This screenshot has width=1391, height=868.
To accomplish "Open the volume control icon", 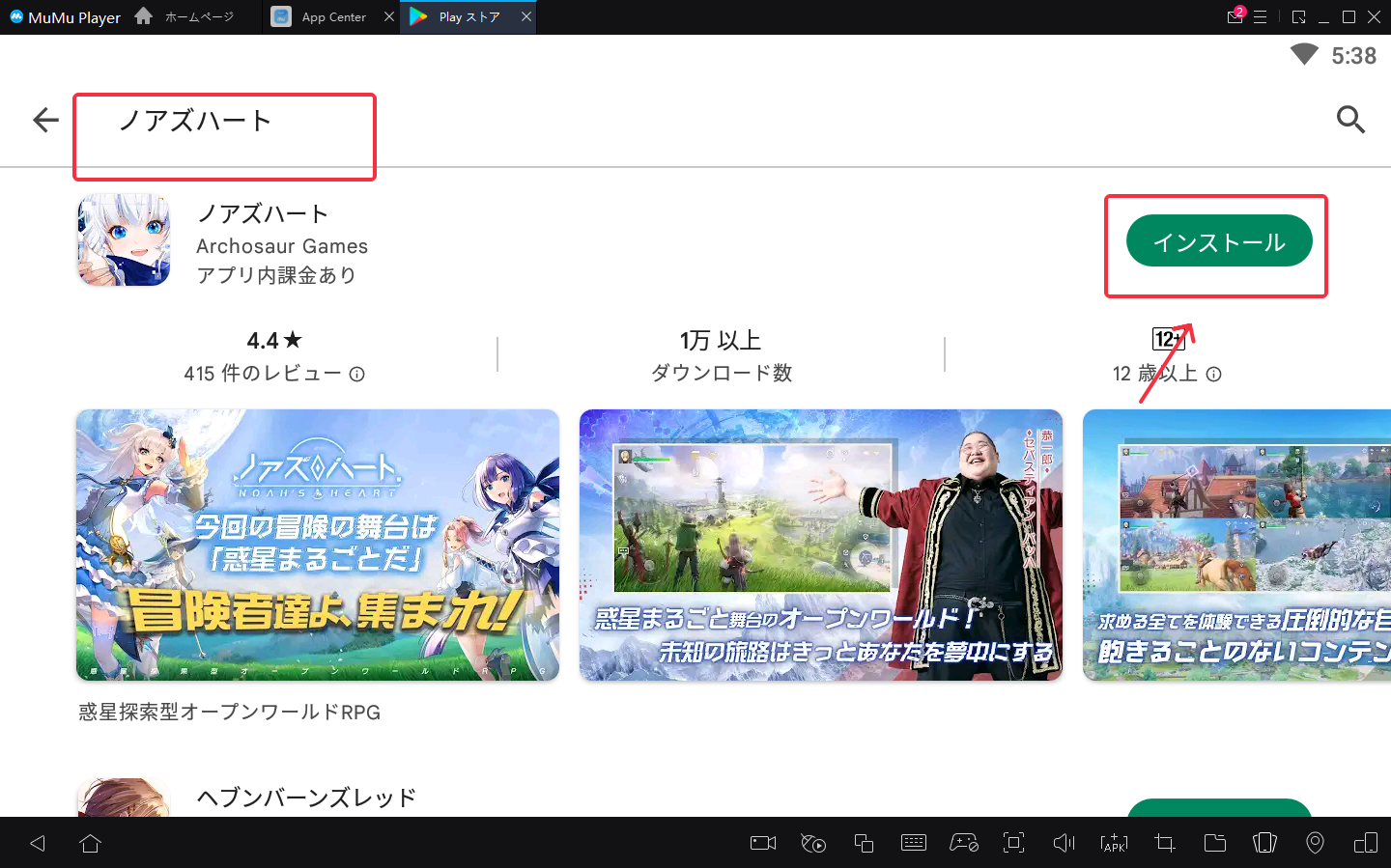I will tap(1064, 843).
